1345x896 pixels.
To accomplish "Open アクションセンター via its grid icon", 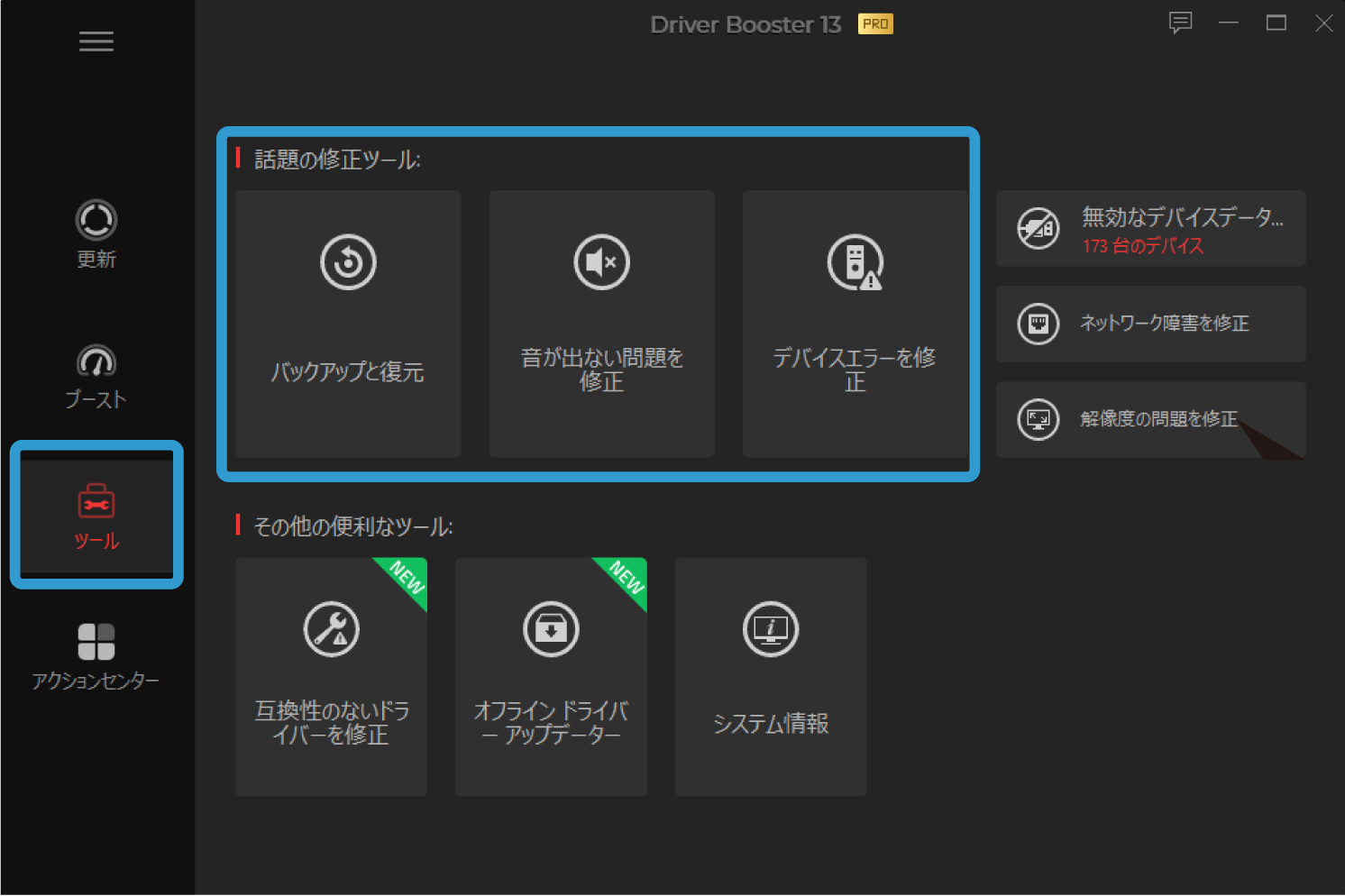I will click(96, 641).
